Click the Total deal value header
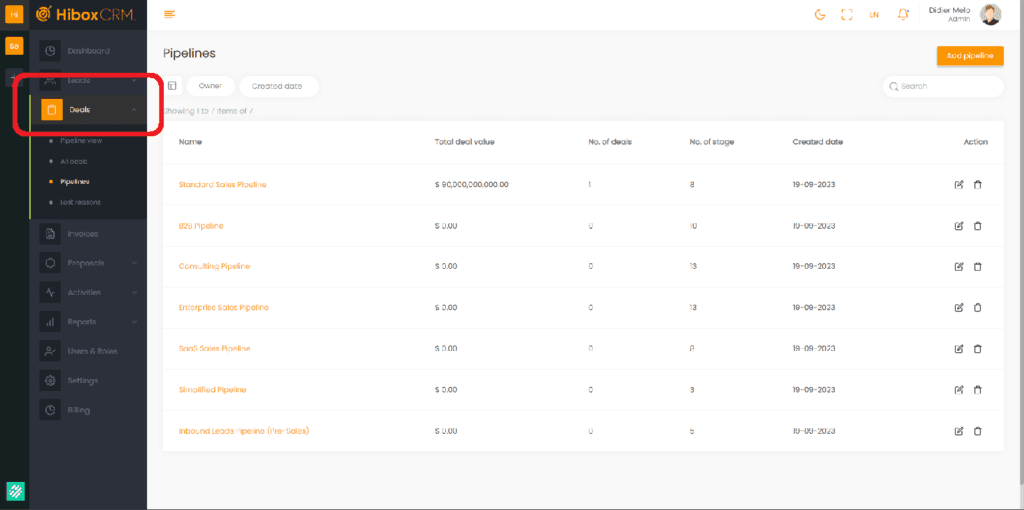 click(x=464, y=142)
